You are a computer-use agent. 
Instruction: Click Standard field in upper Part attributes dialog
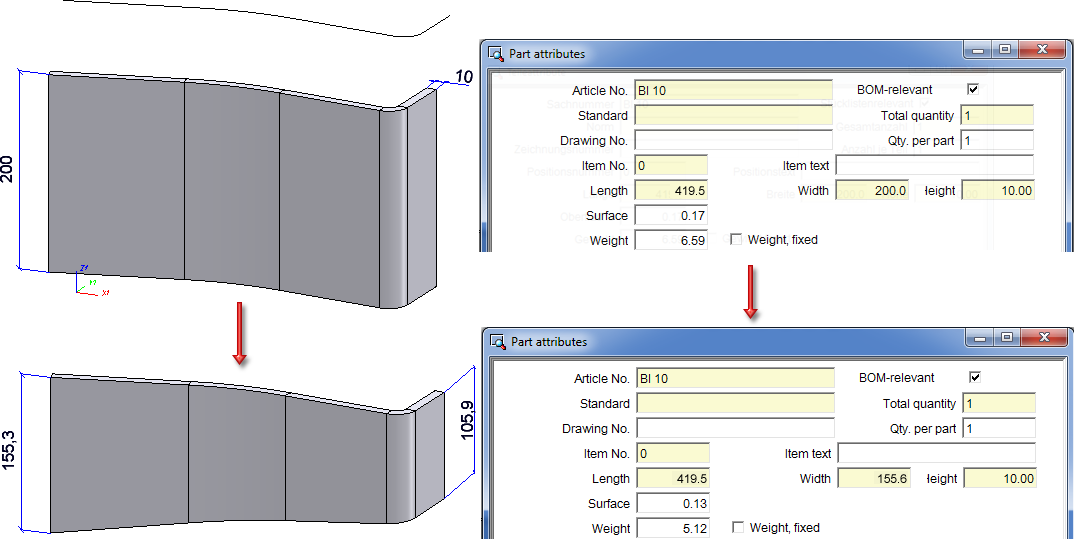733,115
